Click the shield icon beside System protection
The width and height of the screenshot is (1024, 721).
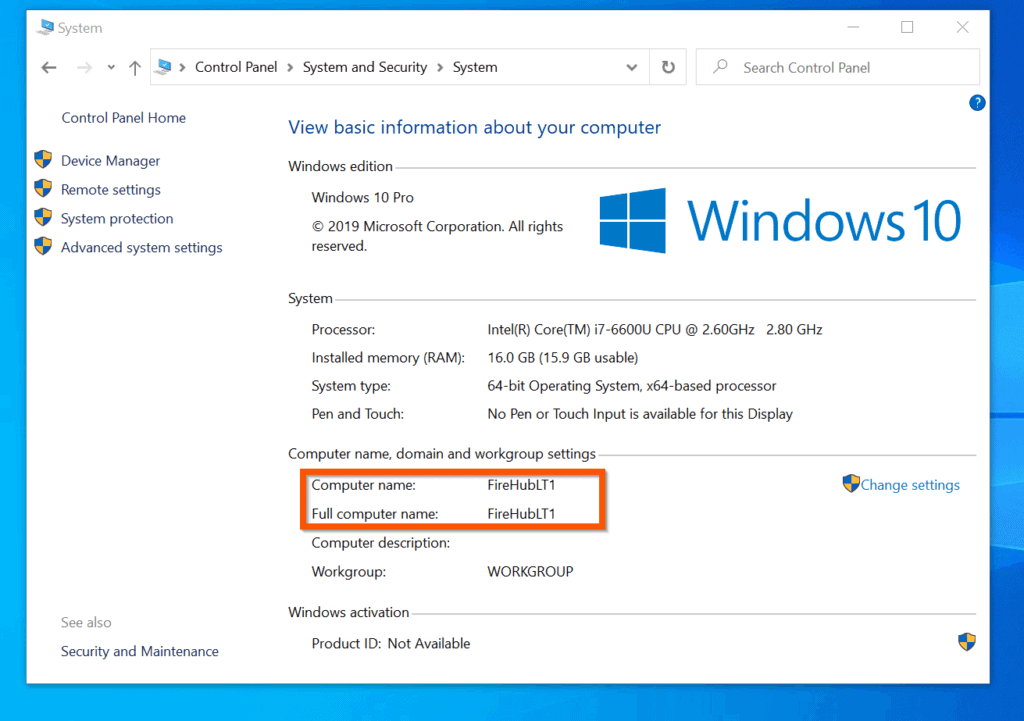click(43, 217)
